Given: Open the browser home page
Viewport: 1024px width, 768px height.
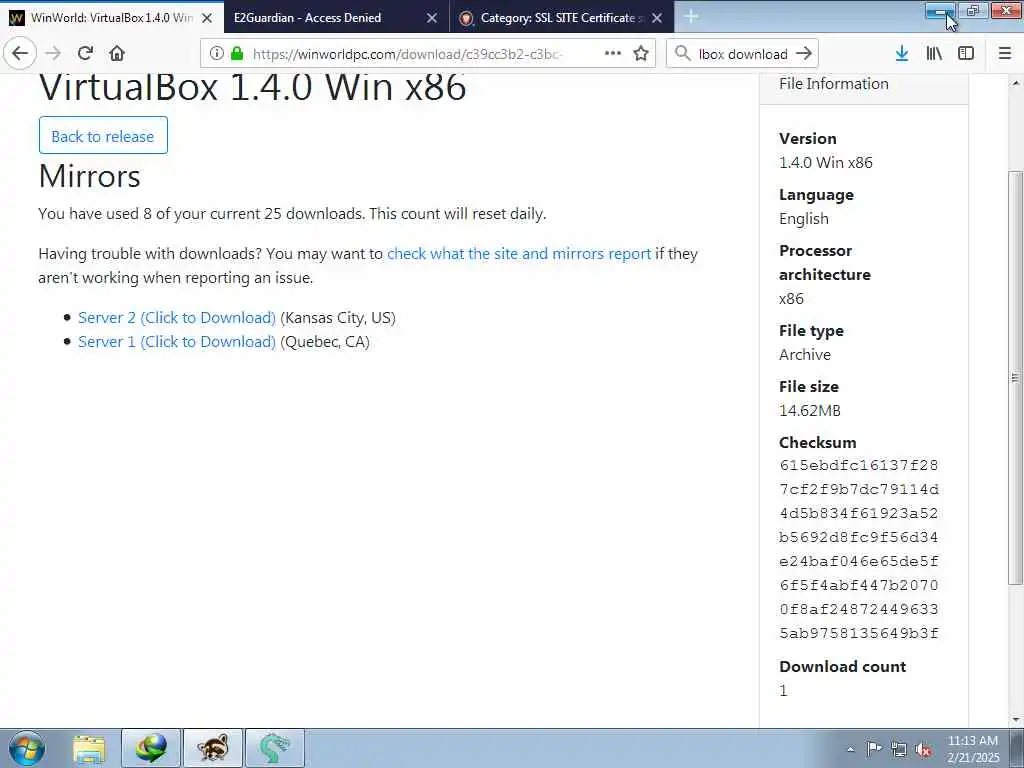Looking at the screenshot, I should point(117,54).
